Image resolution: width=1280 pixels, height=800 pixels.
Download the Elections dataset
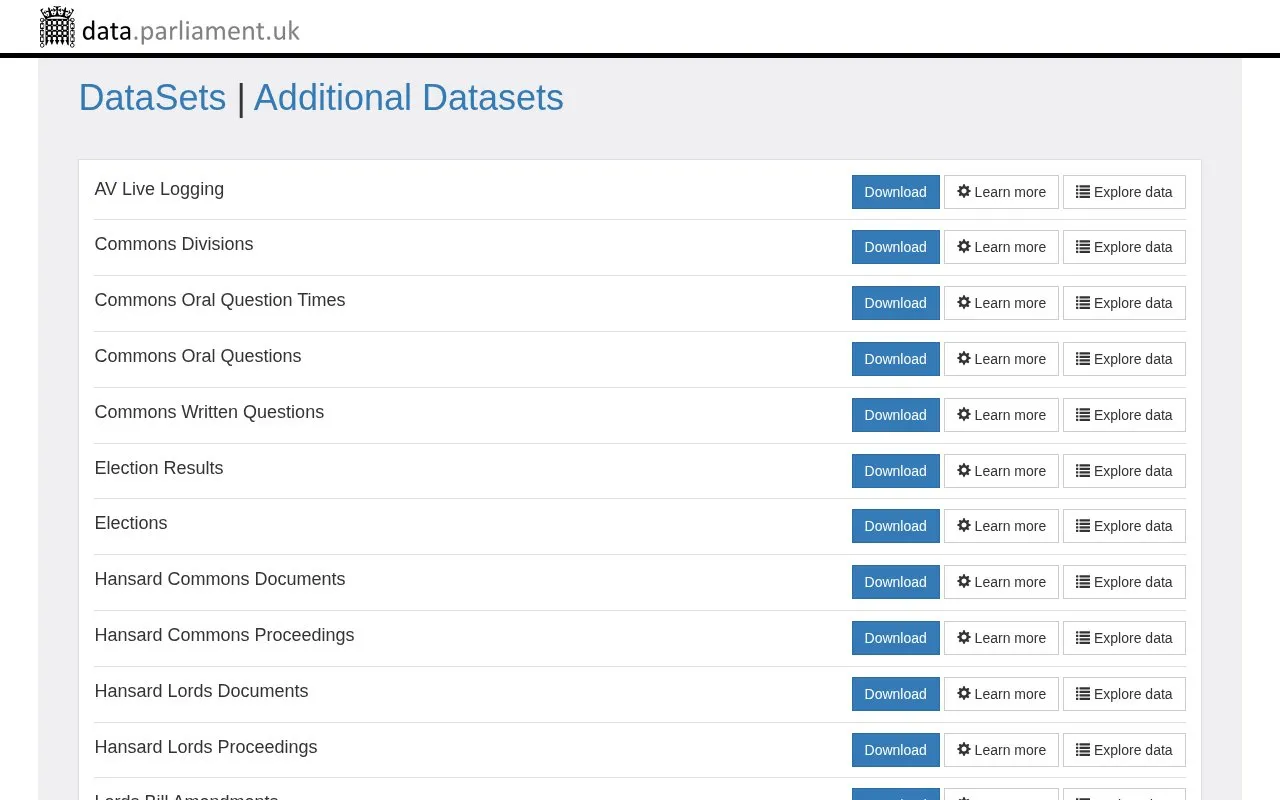point(895,526)
